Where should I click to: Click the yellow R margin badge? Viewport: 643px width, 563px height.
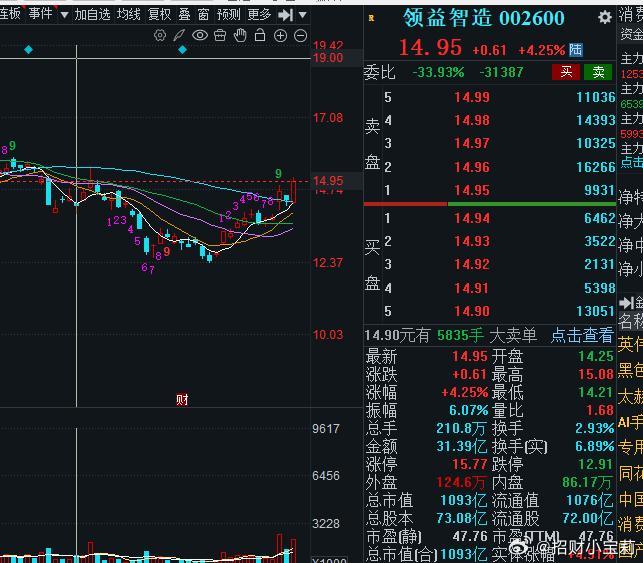click(x=371, y=18)
